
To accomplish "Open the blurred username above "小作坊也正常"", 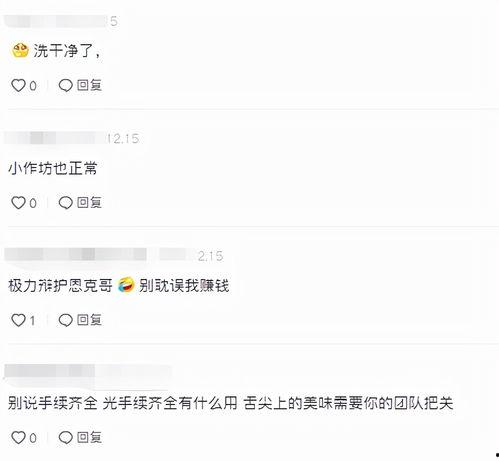I will click(x=55, y=138).
